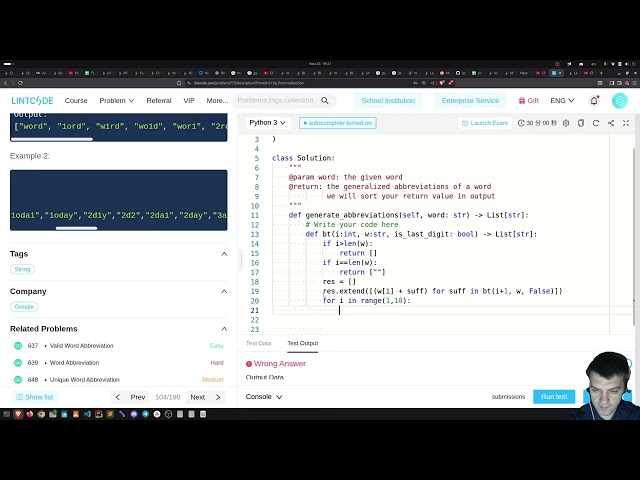The width and height of the screenshot is (640, 480).
Task: Open the VIP menu item
Action: (x=189, y=100)
